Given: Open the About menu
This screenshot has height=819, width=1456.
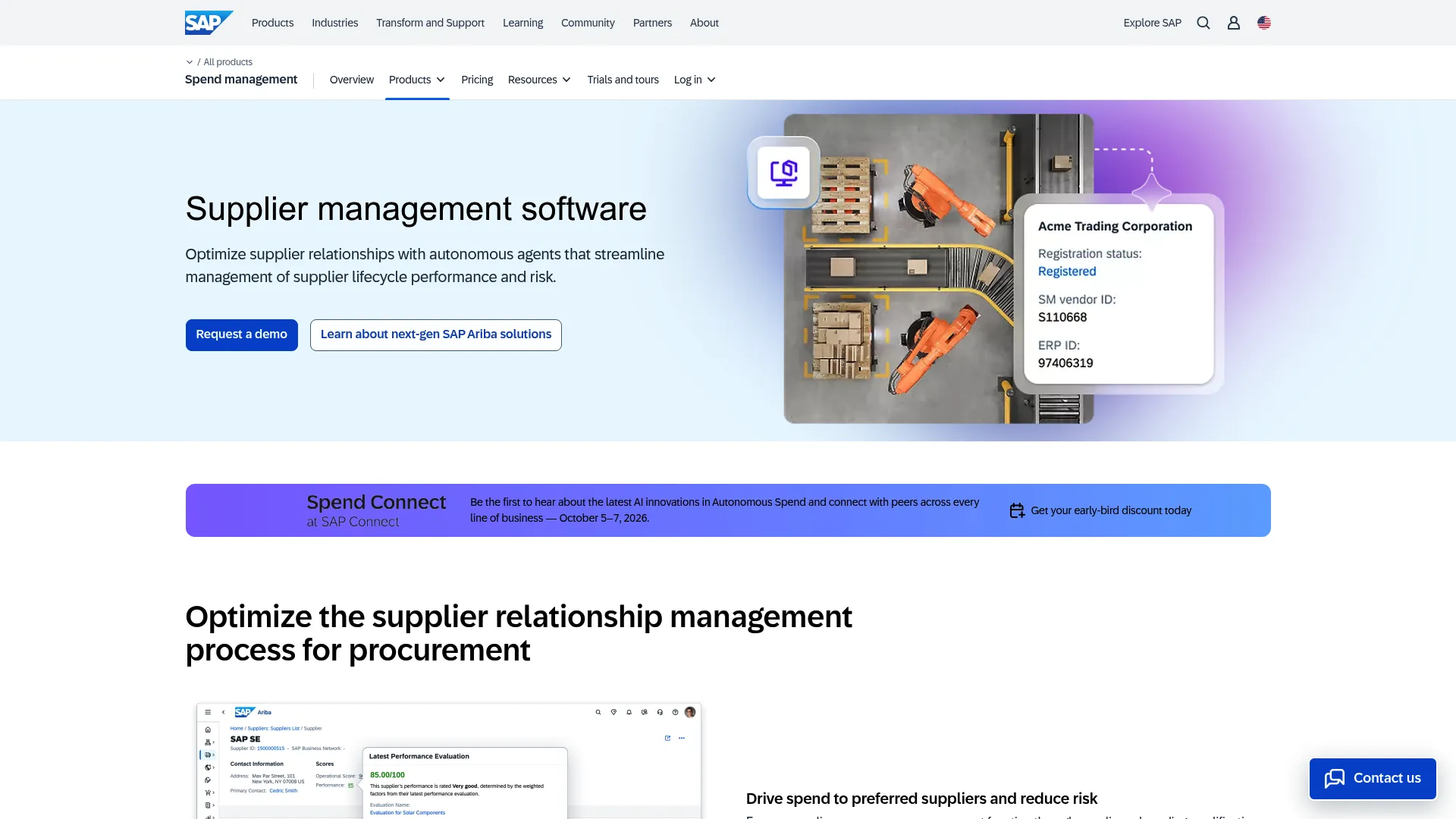Looking at the screenshot, I should pos(704,23).
